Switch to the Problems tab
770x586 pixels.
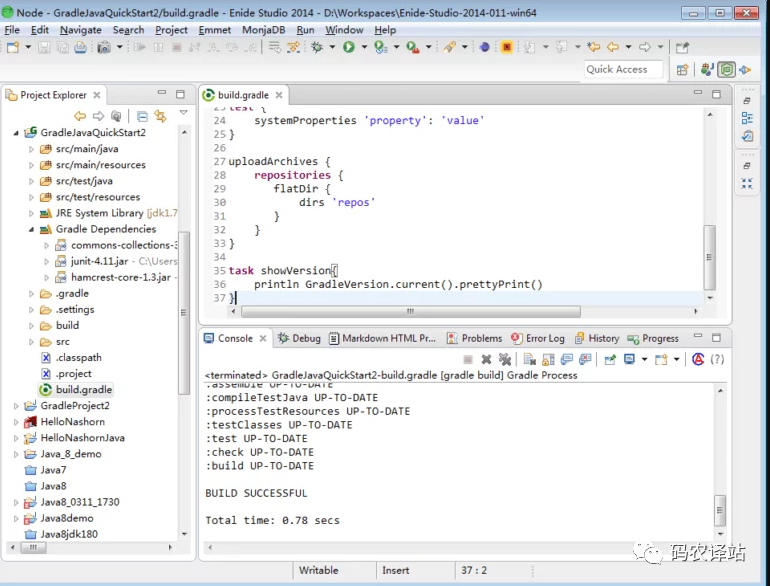pyautogui.click(x=481, y=338)
